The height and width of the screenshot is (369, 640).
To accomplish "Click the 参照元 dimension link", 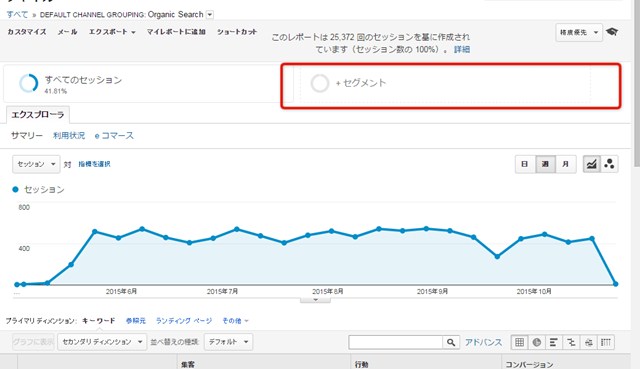I will [x=136, y=321].
